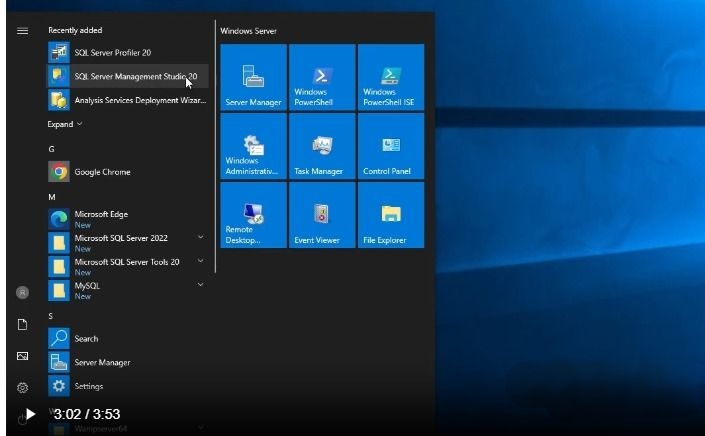705x436 pixels.
Task: Expand Microsoft SQL Server Tools 20 chevron
Action: tap(201, 261)
